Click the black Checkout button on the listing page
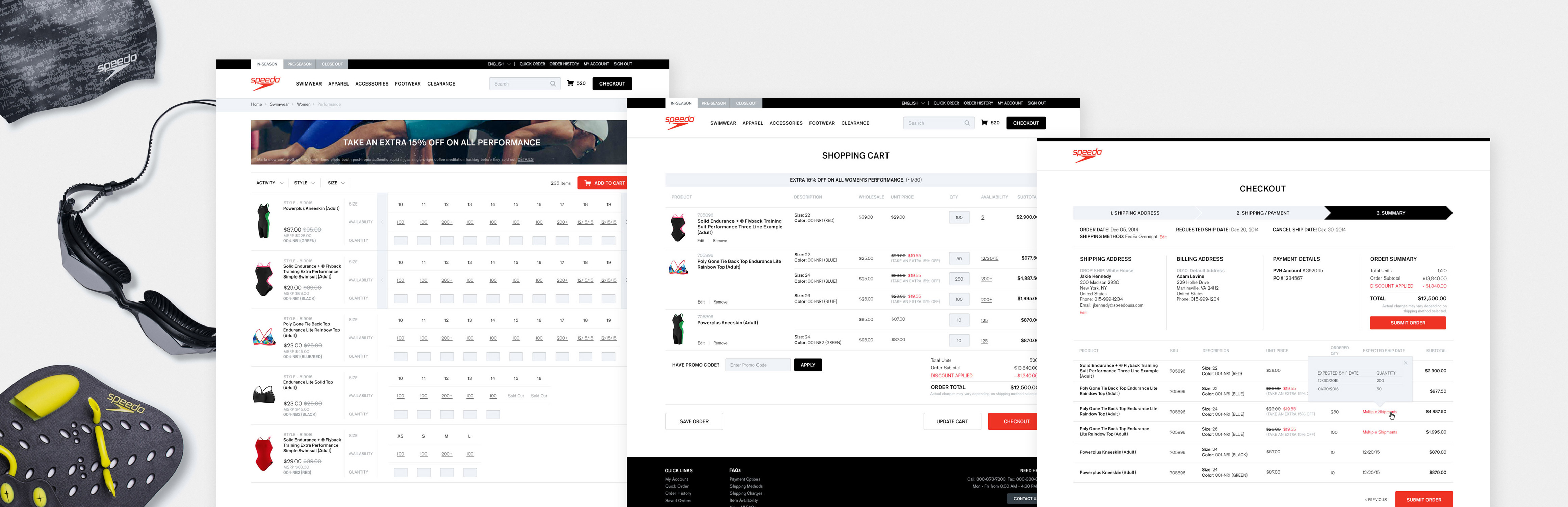This screenshot has width=1568, height=507. 612,84
